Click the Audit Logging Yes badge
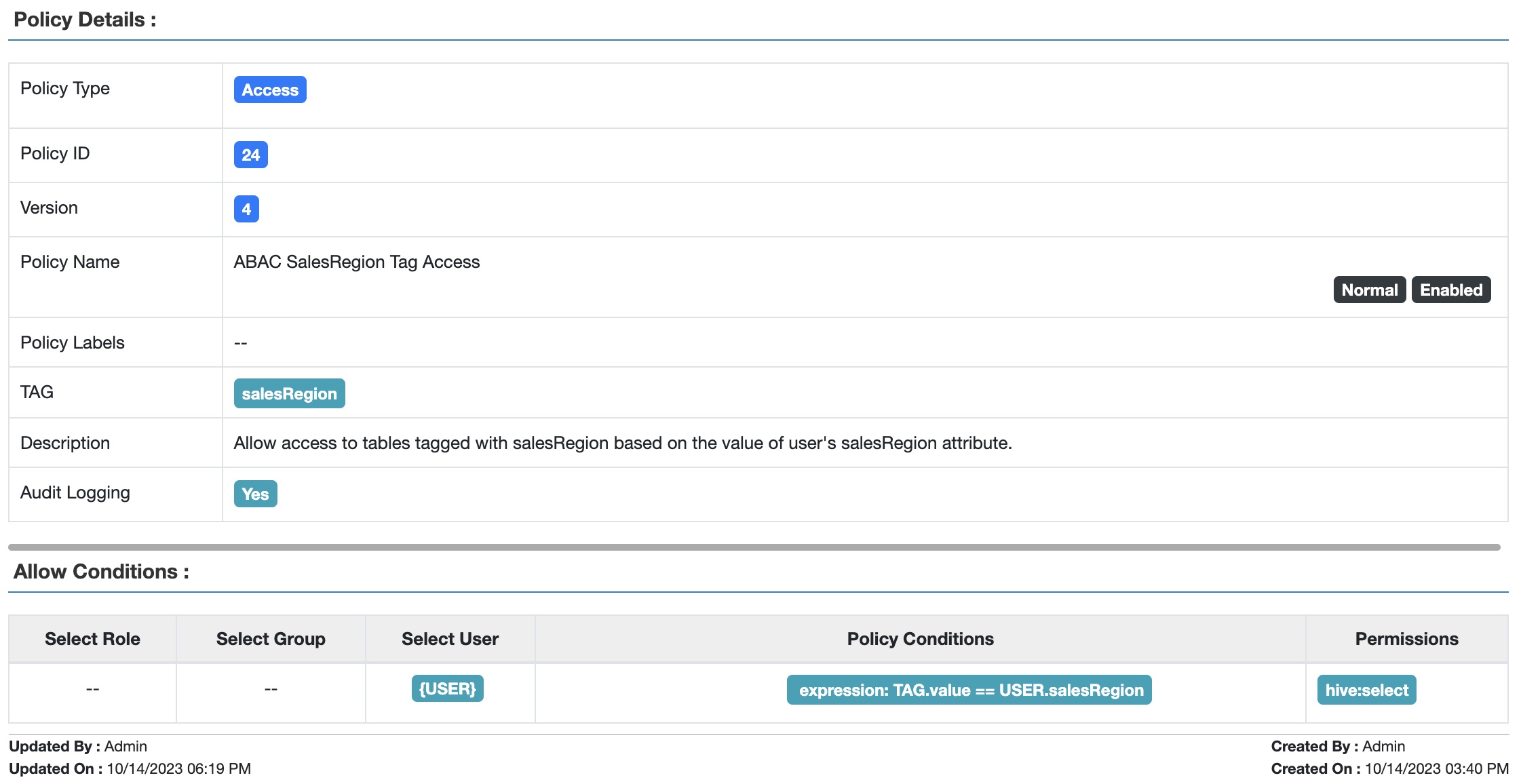Image resolution: width=1521 pixels, height=784 pixels. click(x=255, y=494)
